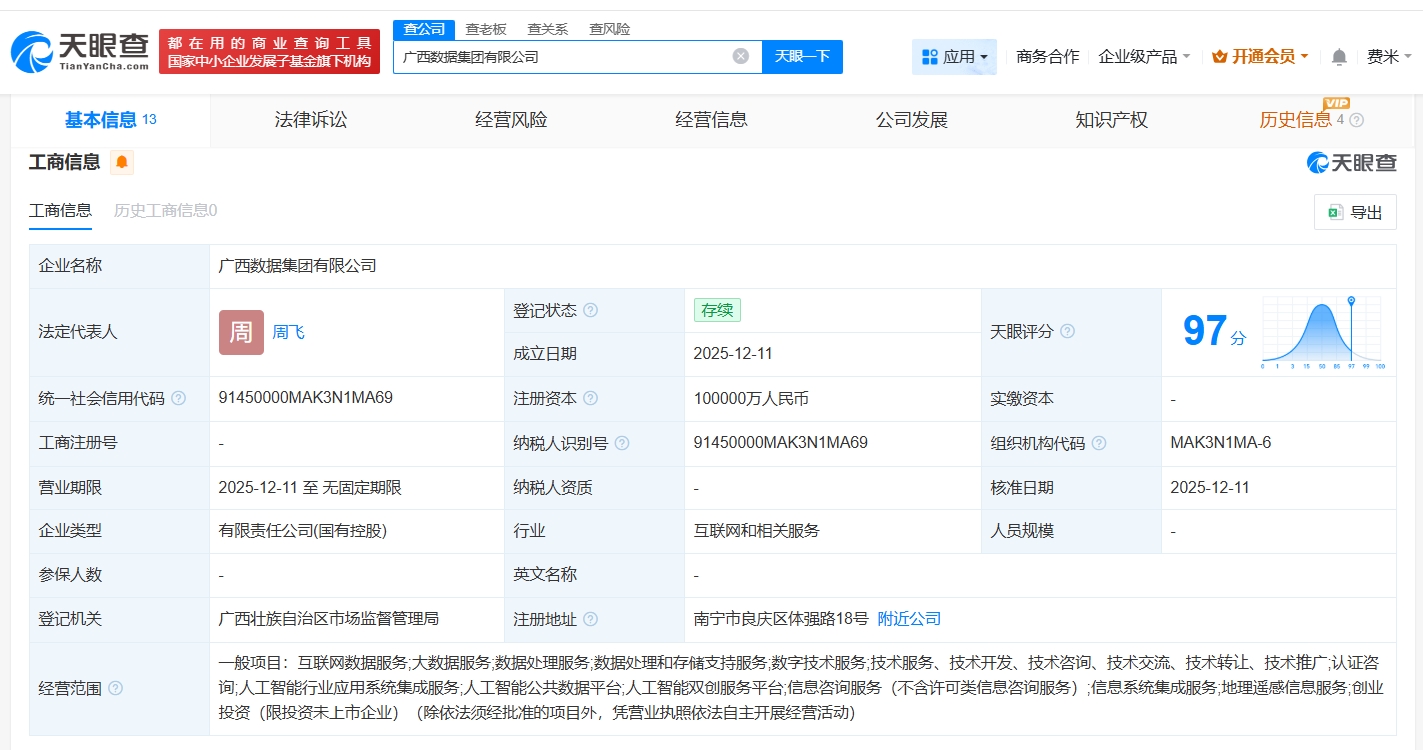Select the 查老板 search mode tab
The height and width of the screenshot is (750, 1423).
[486, 29]
